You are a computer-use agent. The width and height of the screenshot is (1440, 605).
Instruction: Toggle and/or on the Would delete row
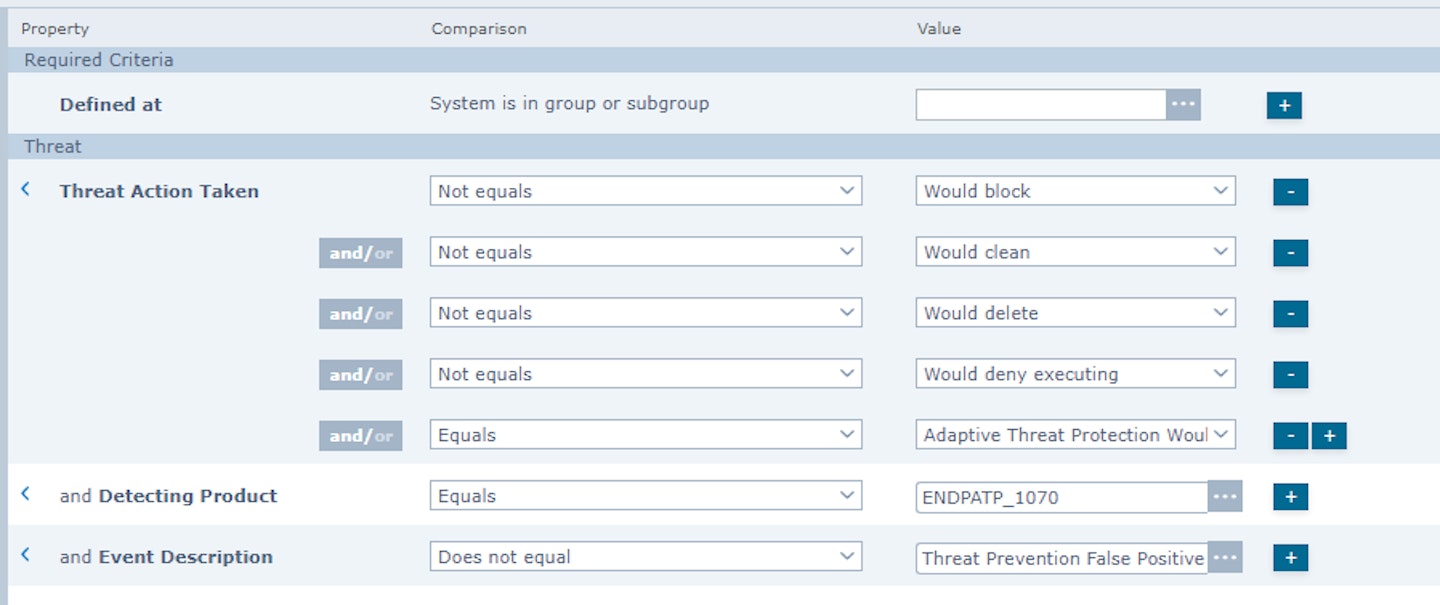[x=361, y=314]
